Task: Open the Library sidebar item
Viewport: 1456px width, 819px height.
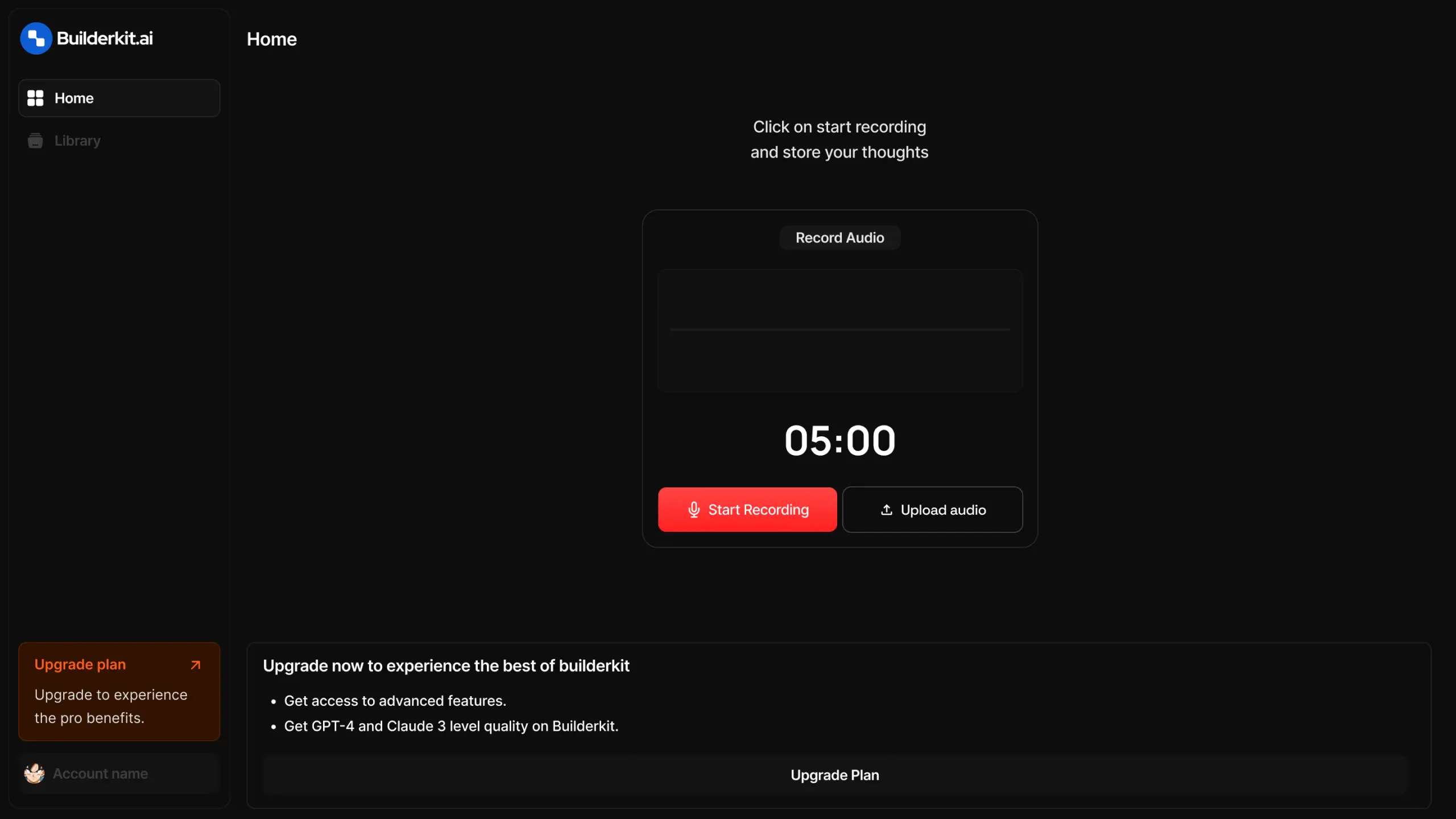Action: point(119,140)
